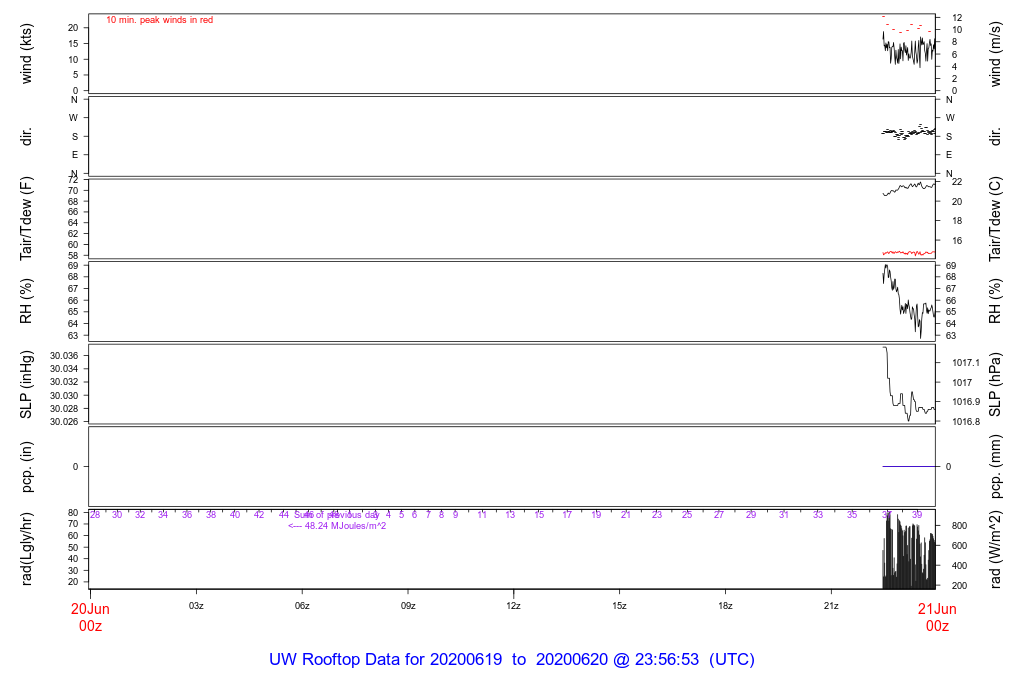Screen dimensions: 1024x700
Task: Click the red dew point line
Action: coord(908,252)
